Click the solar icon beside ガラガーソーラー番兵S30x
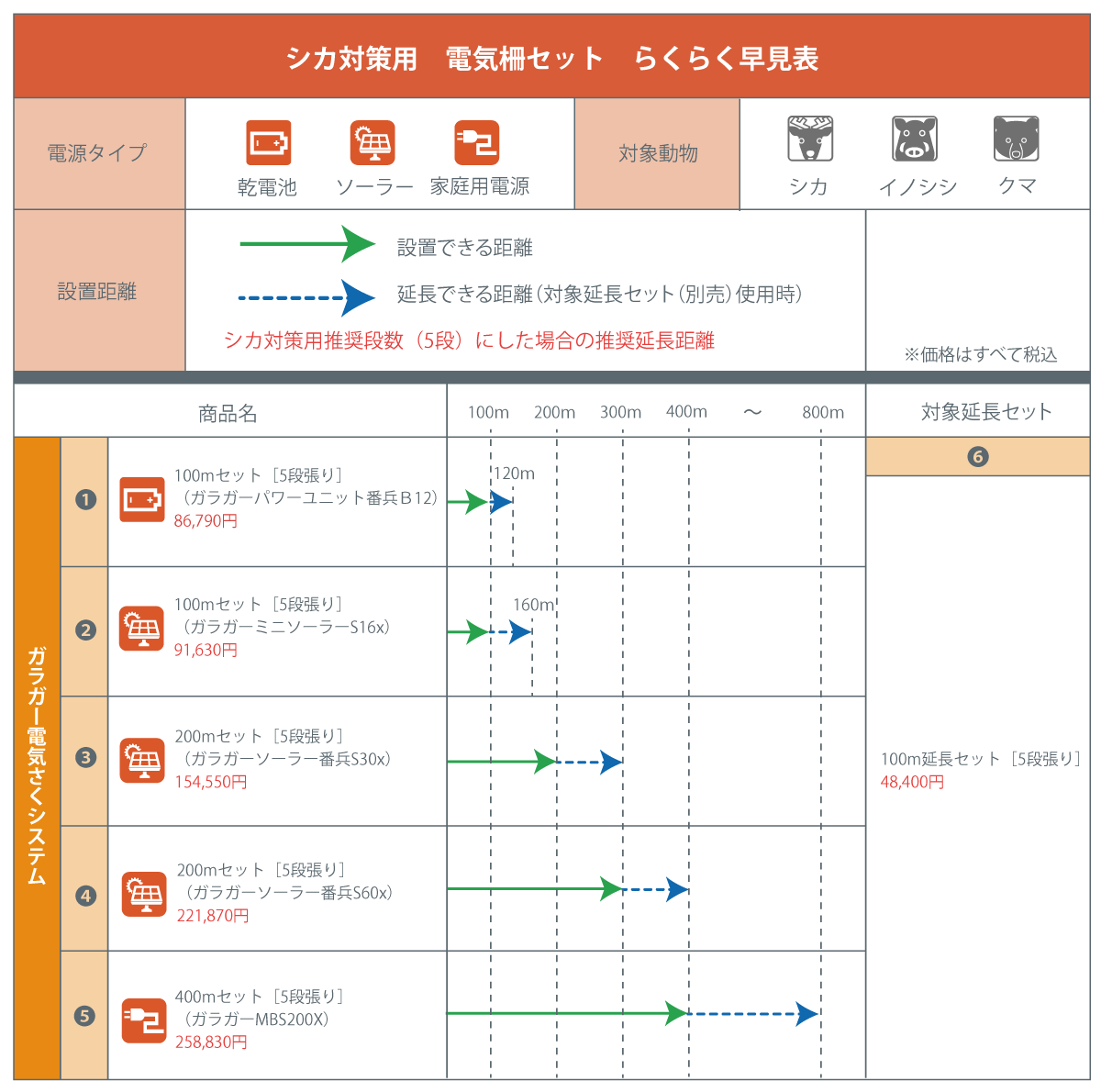This screenshot has height=1092, width=1101. [142, 760]
